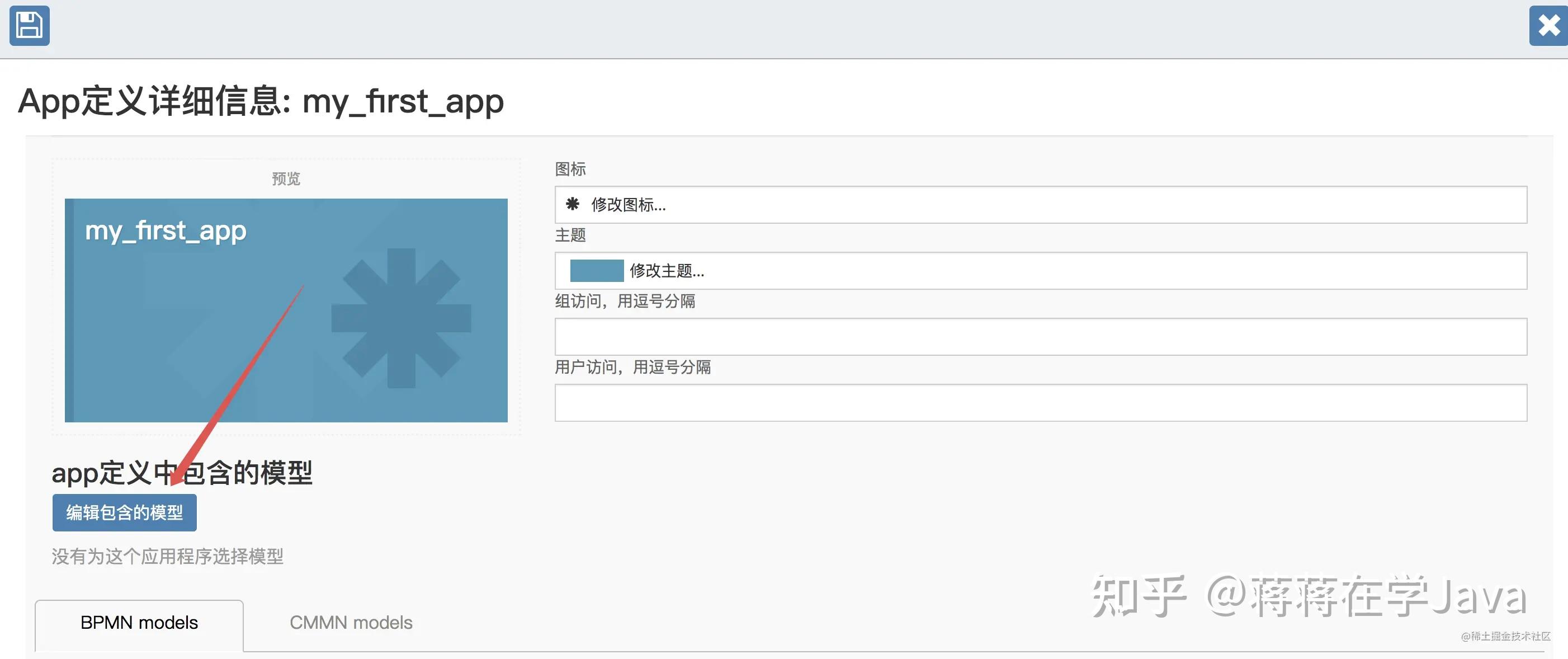Enable icon change by clicking 修改图标 row

[x=627, y=205]
